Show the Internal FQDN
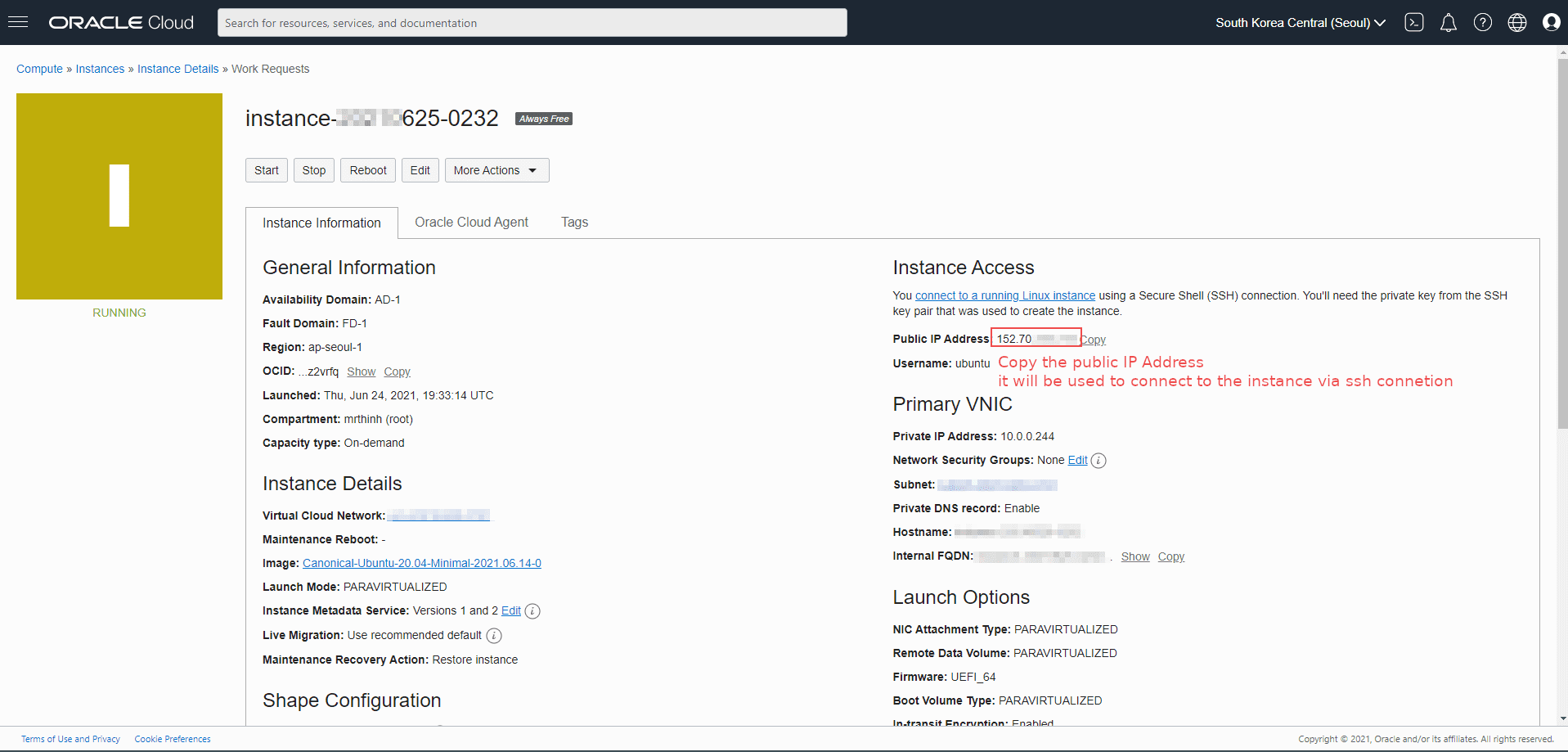The image size is (1568, 752). (1135, 556)
